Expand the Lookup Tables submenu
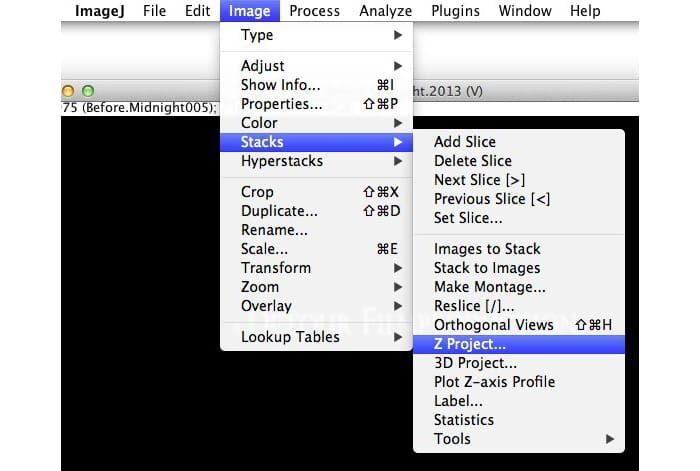The width and height of the screenshot is (700, 471). 316,337
